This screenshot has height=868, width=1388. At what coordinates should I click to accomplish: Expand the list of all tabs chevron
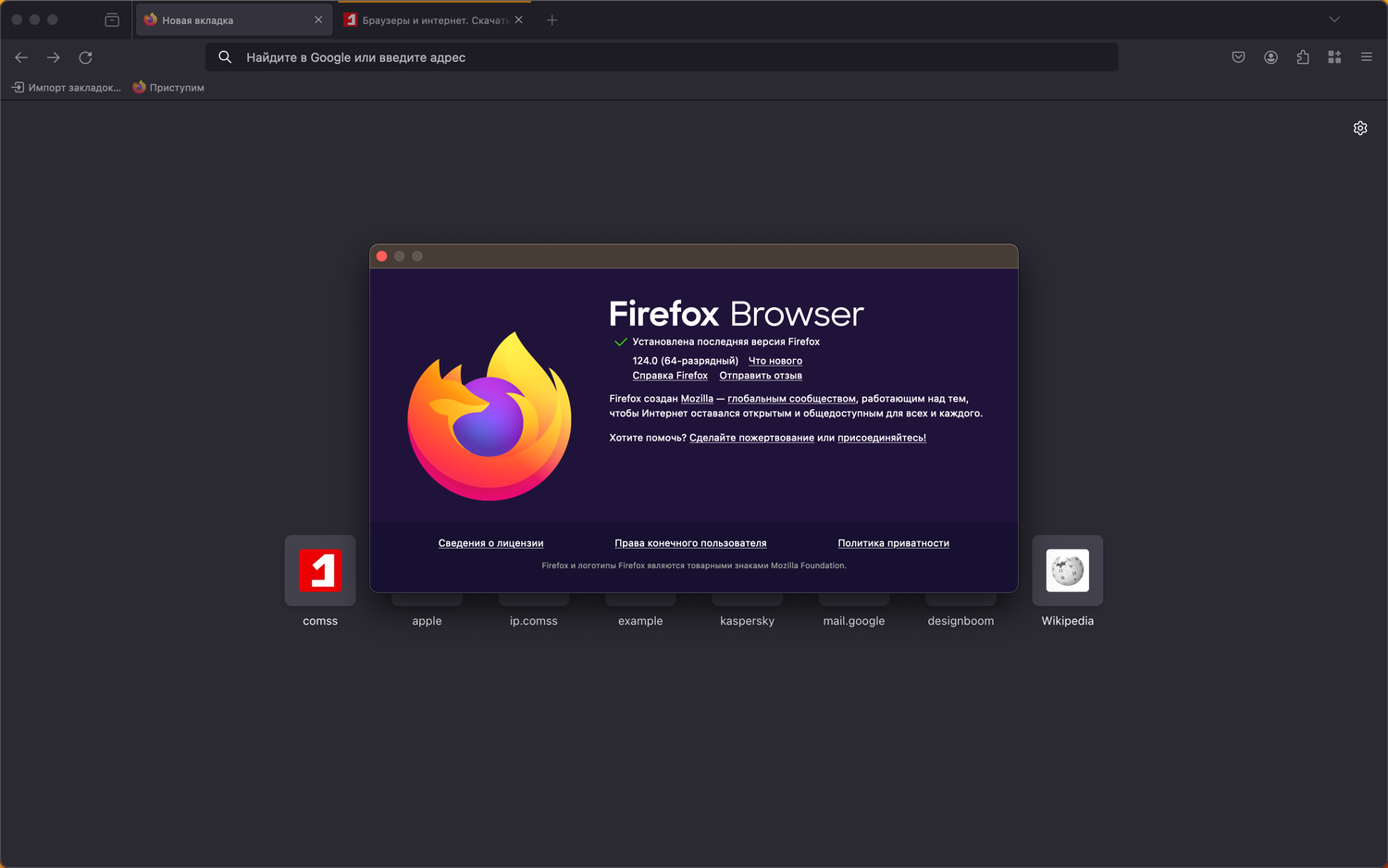click(1334, 19)
